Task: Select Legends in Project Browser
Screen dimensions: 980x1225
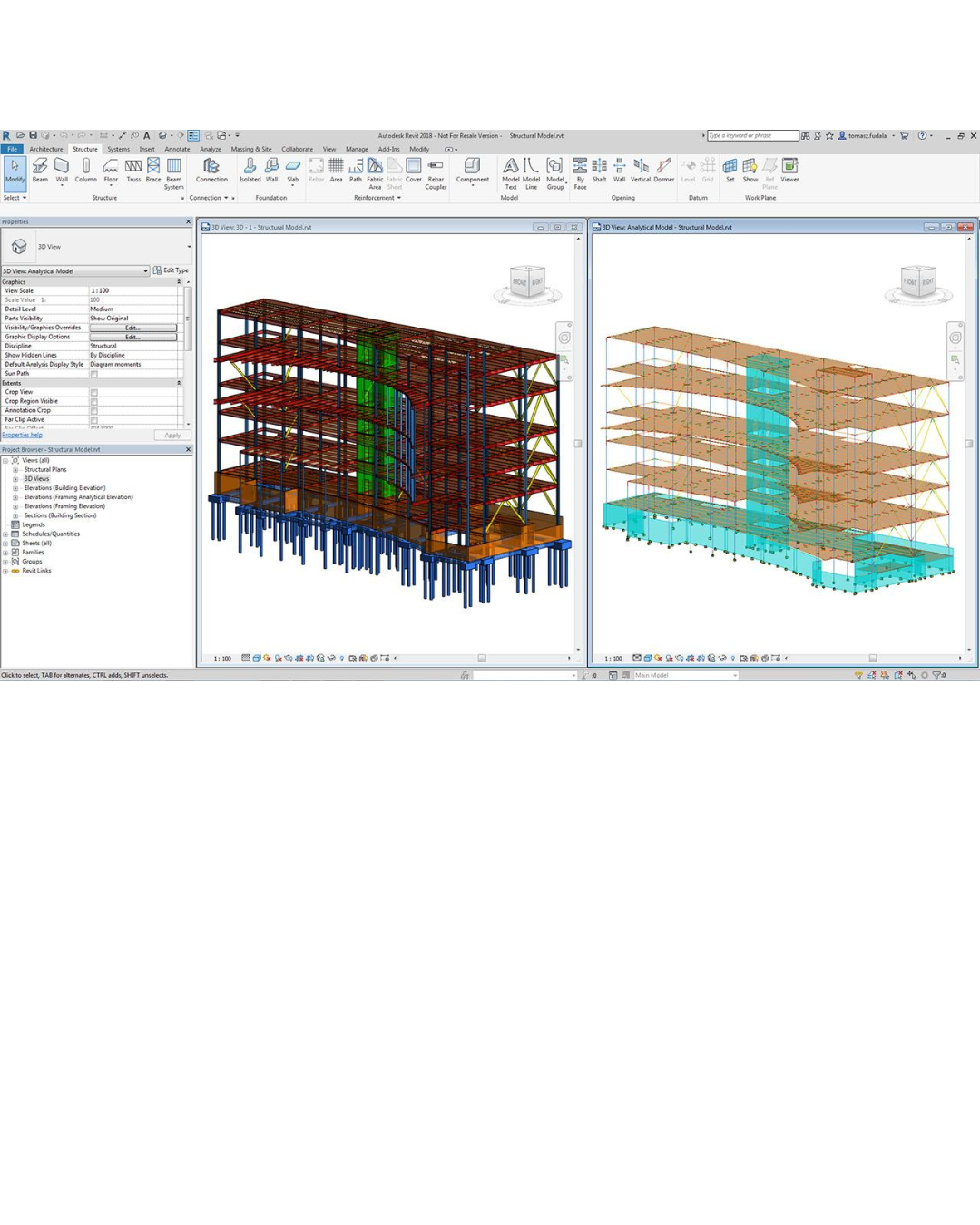Action: coord(34,524)
